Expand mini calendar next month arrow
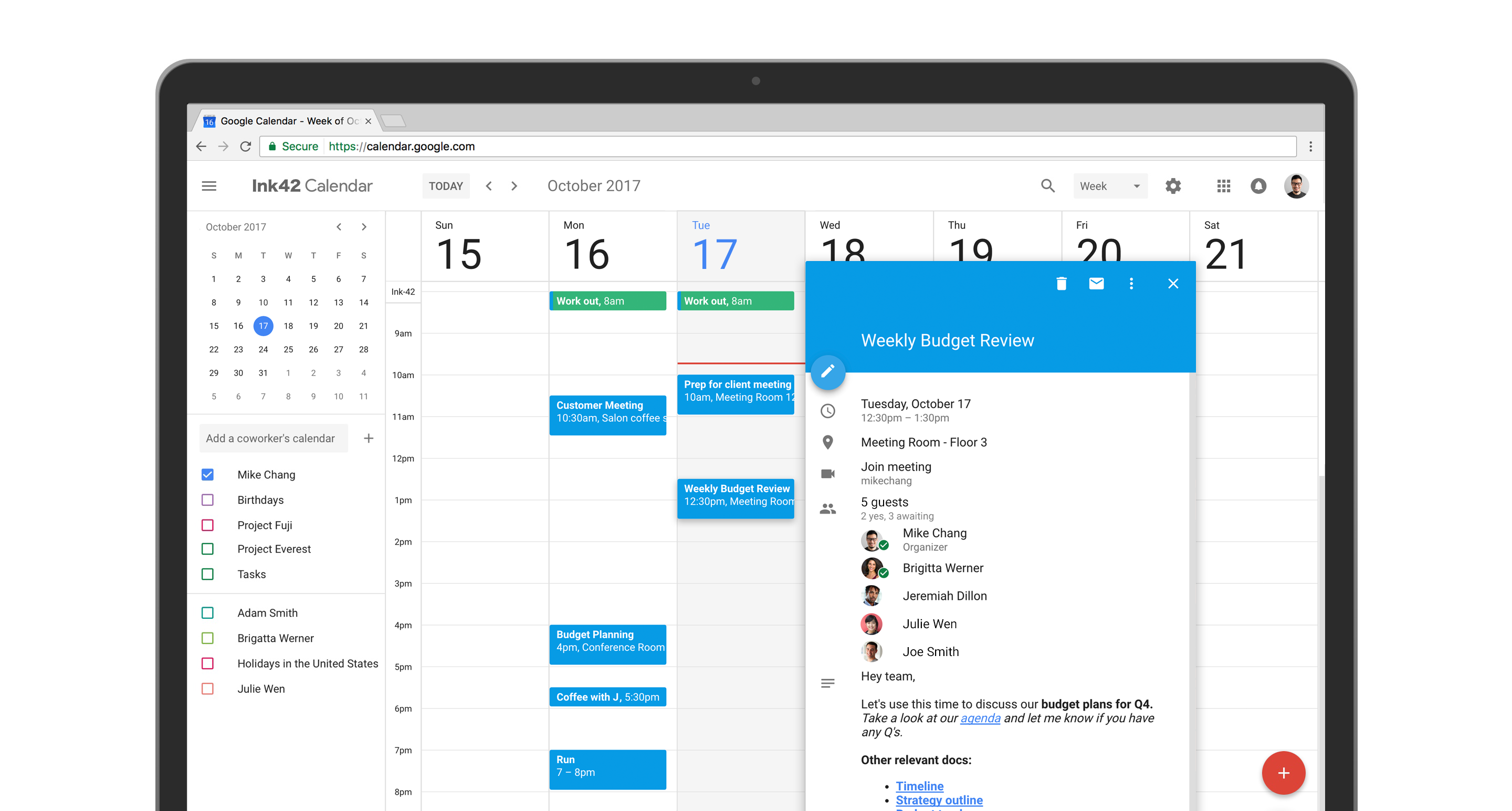Screen dimensions: 1512x811 pos(366,226)
